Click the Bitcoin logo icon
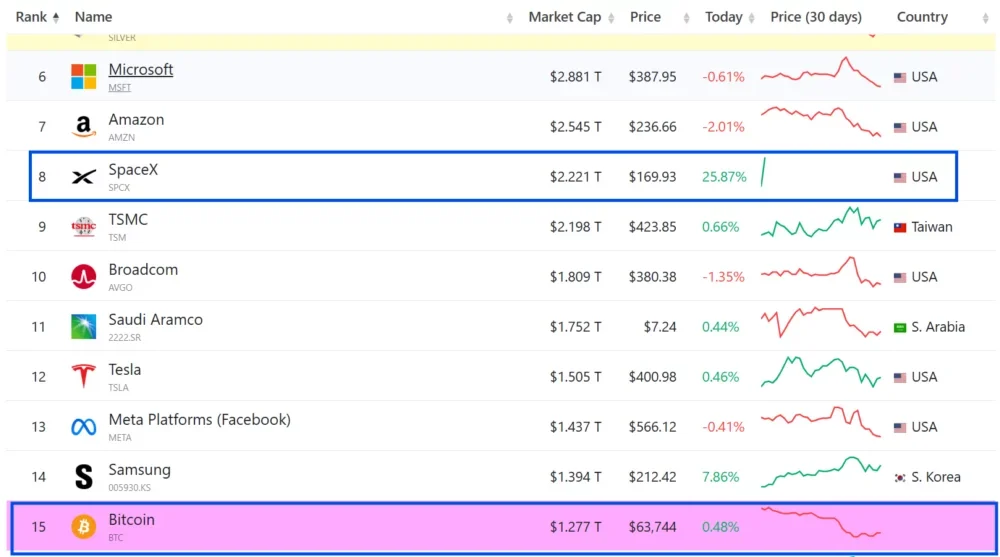Image resolution: width=1000 pixels, height=557 pixels. [x=84, y=527]
